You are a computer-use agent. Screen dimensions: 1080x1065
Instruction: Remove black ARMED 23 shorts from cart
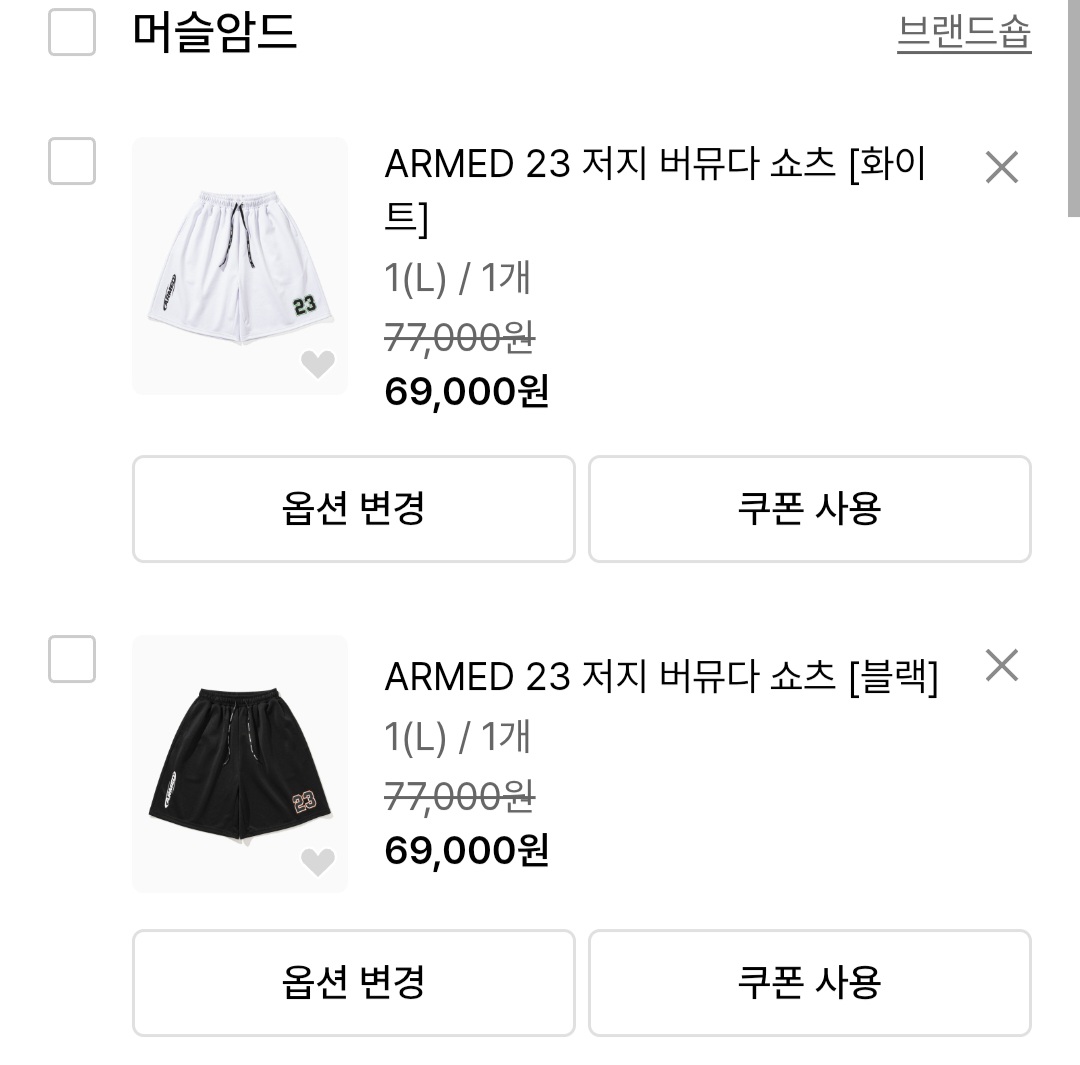(1001, 665)
